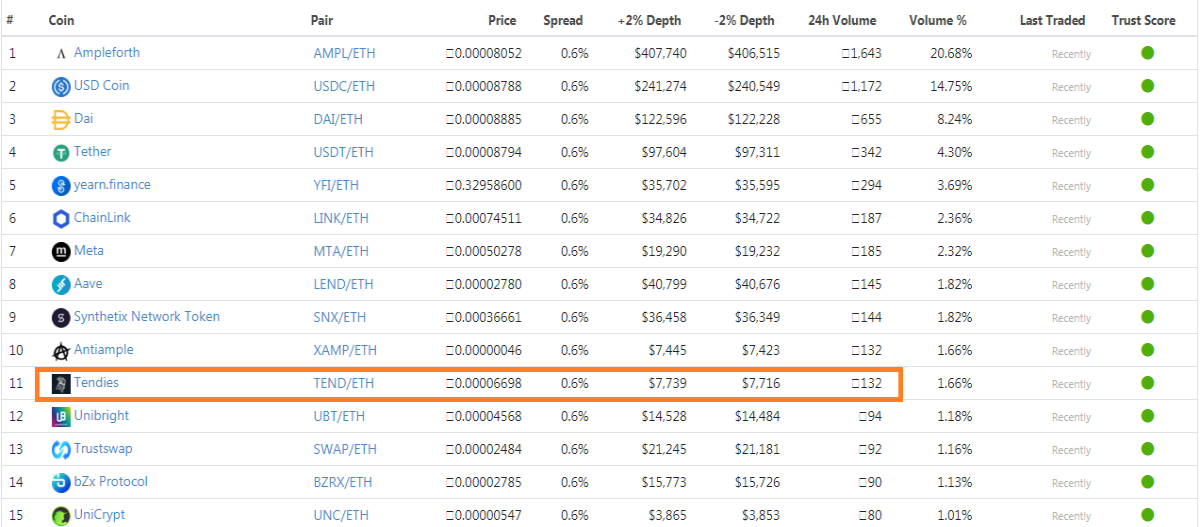The image size is (1200, 527).
Task: Click the green trust score dot for ChainLink
Action: [x=1147, y=218]
